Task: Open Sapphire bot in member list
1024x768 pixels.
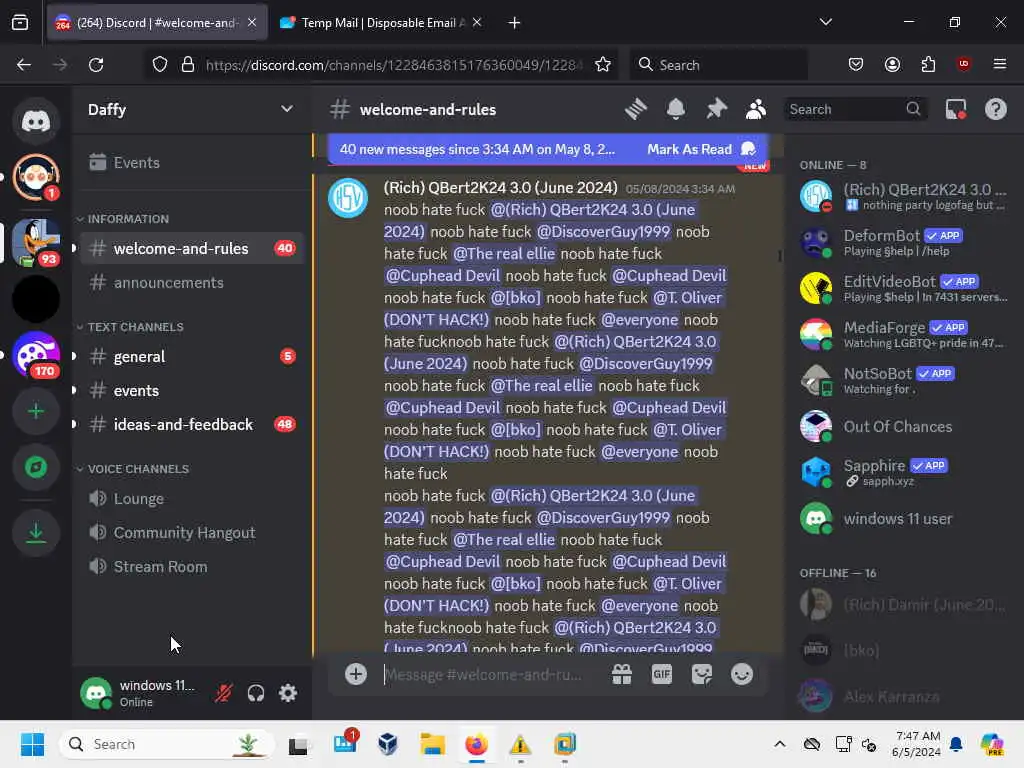Action: pyautogui.click(x=903, y=472)
